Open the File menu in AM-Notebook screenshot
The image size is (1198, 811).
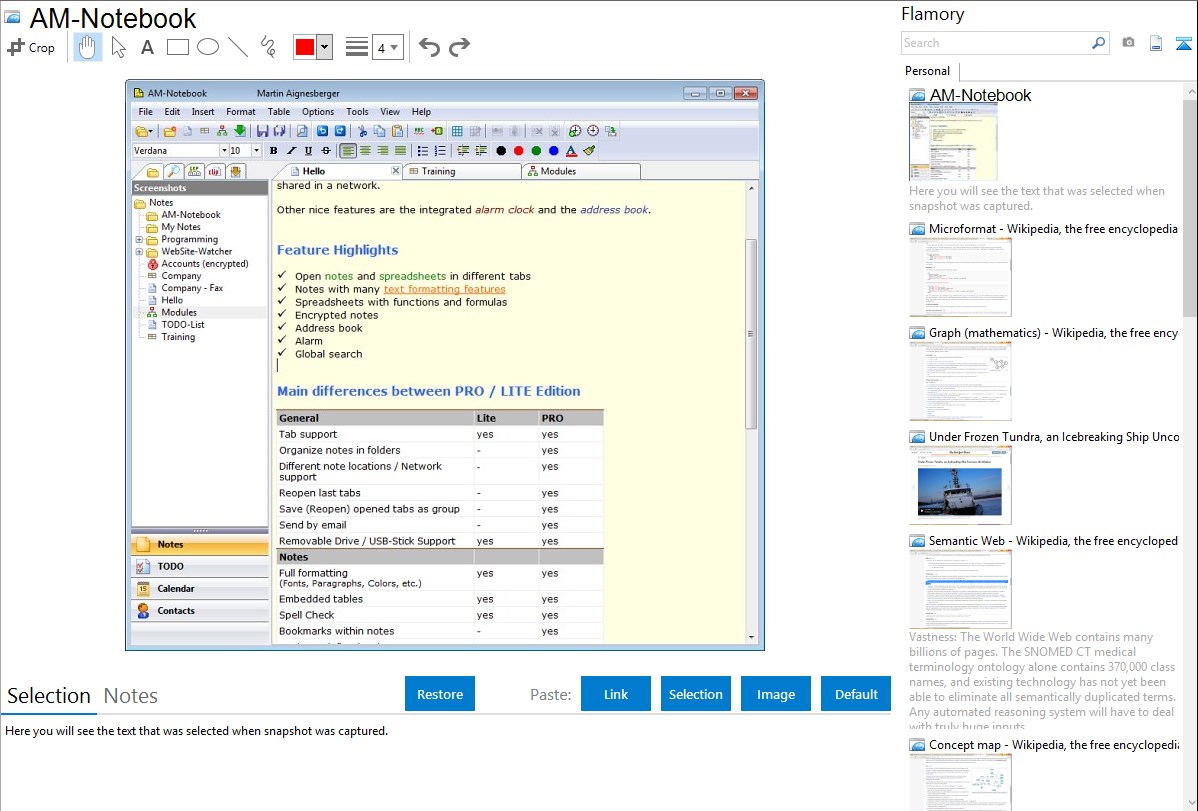coord(145,112)
